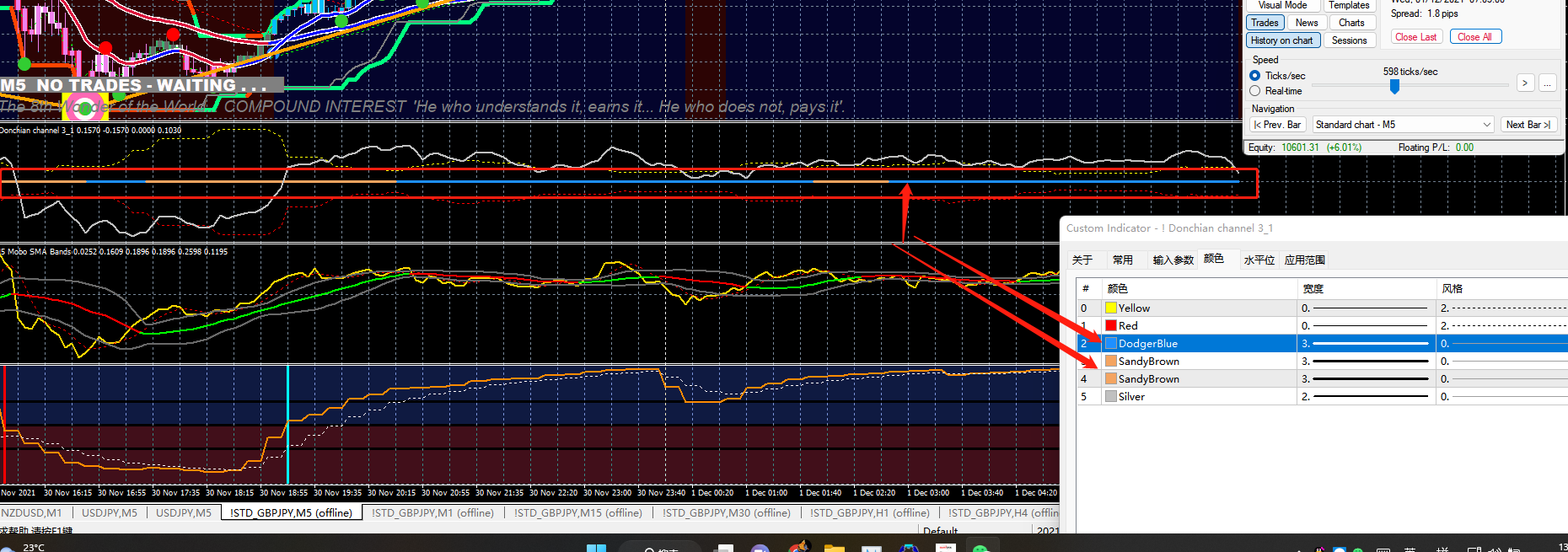Click the ticks/sec speed slider handle
Viewport: 1568px width, 552px height.
pos(1394,87)
